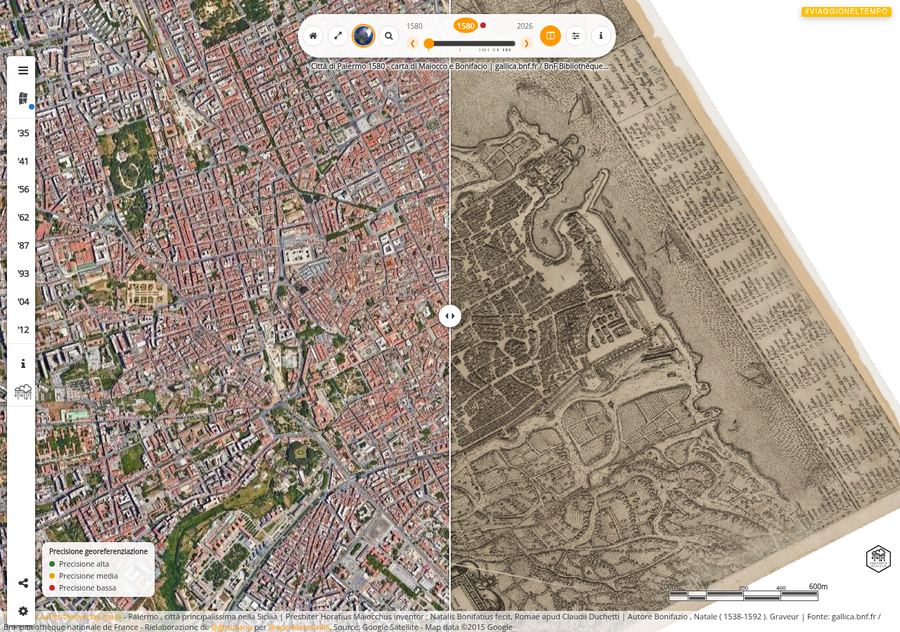Click the red precision dot near 1580 badge
The width and height of the screenshot is (900, 632).
point(483,25)
